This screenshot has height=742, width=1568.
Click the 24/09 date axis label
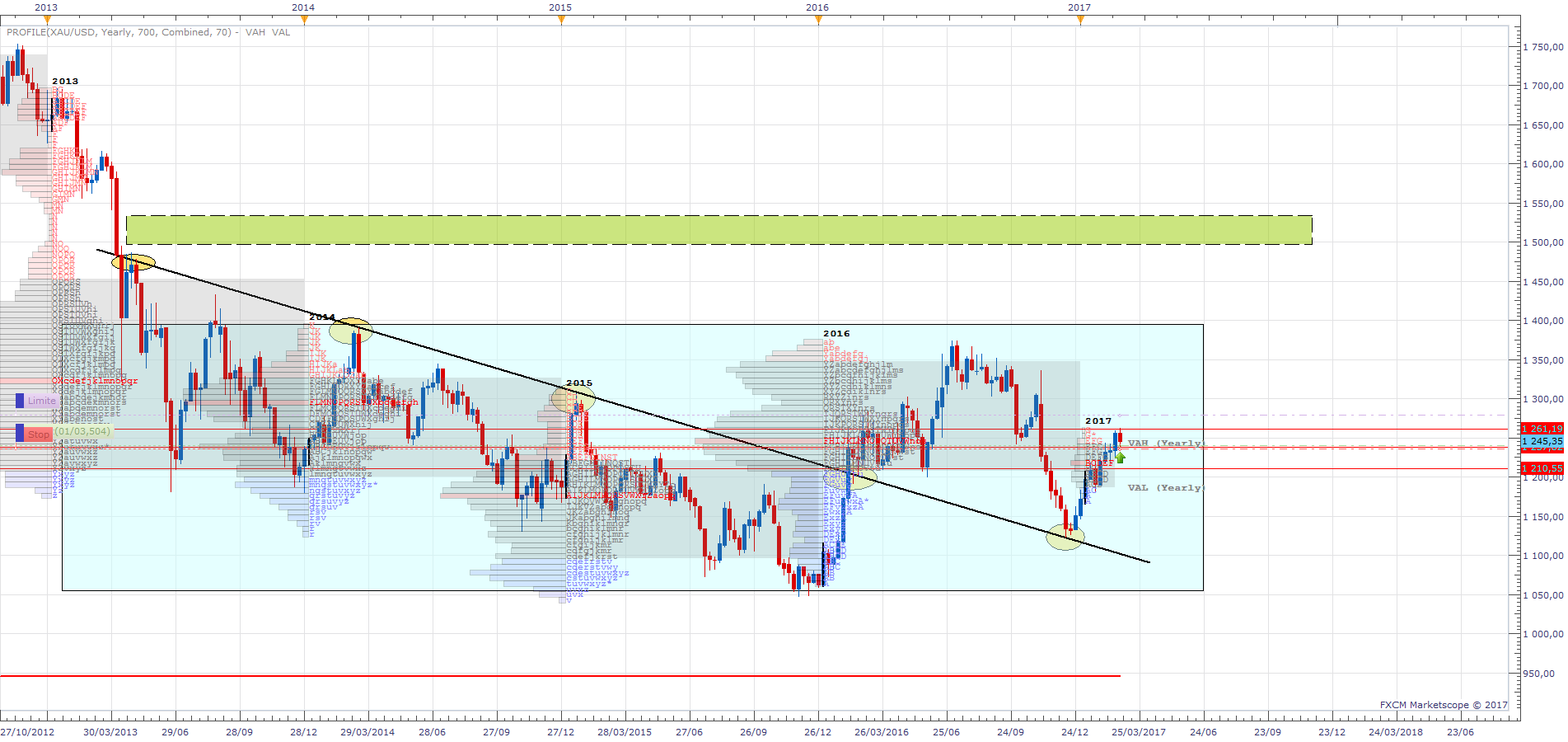click(x=1010, y=732)
